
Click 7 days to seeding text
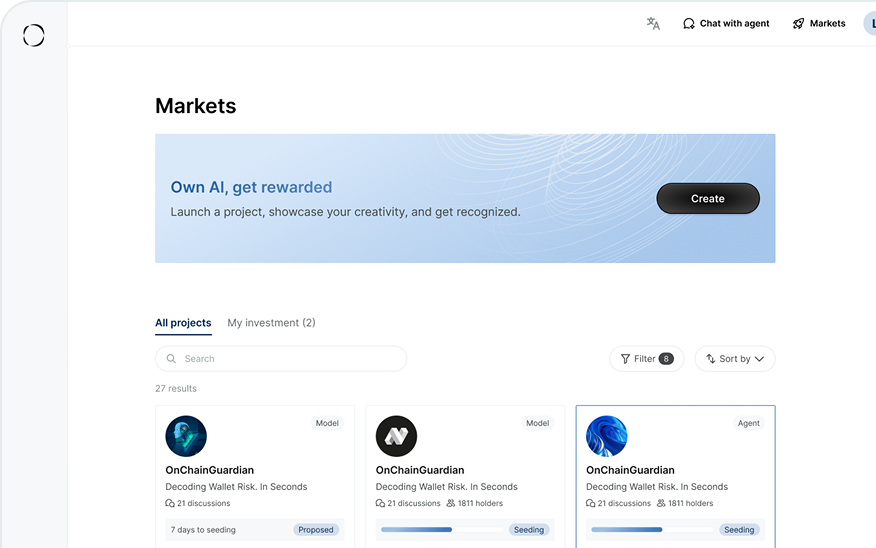tap(203, 530)
